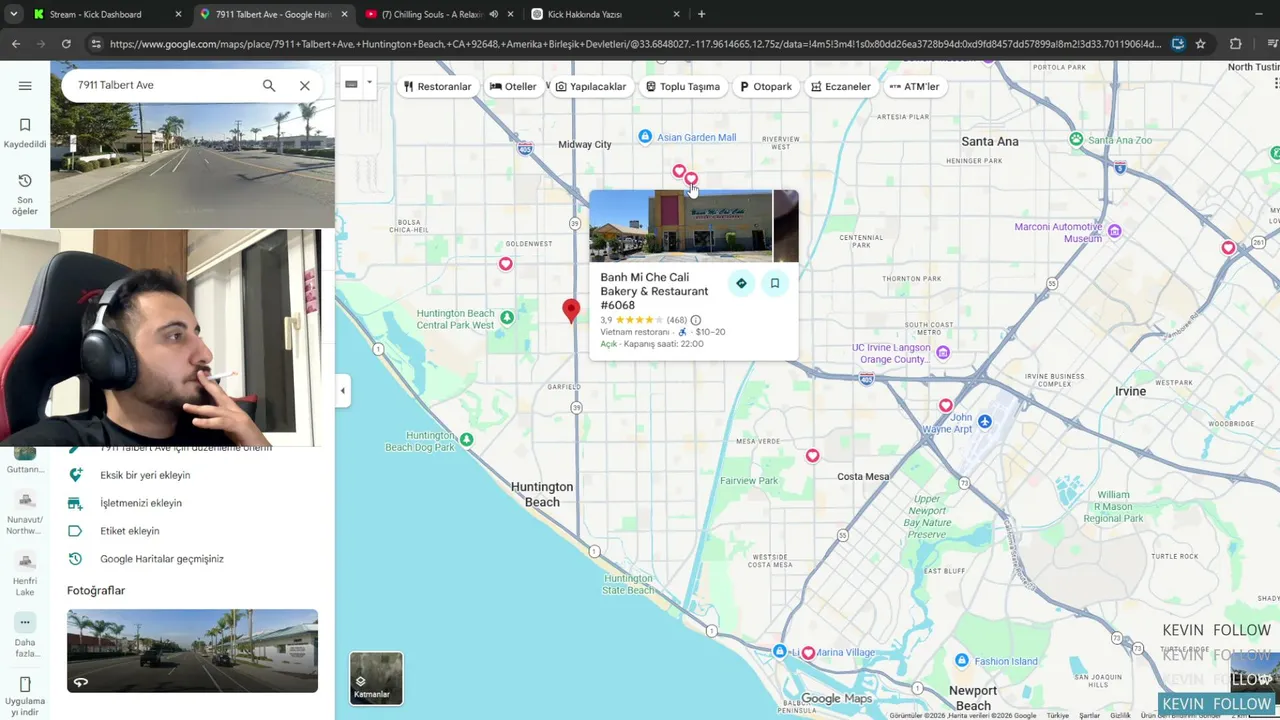Click the Vietnam restoranı category text
Screen dimensions: 1280x720
pos(635,332)
